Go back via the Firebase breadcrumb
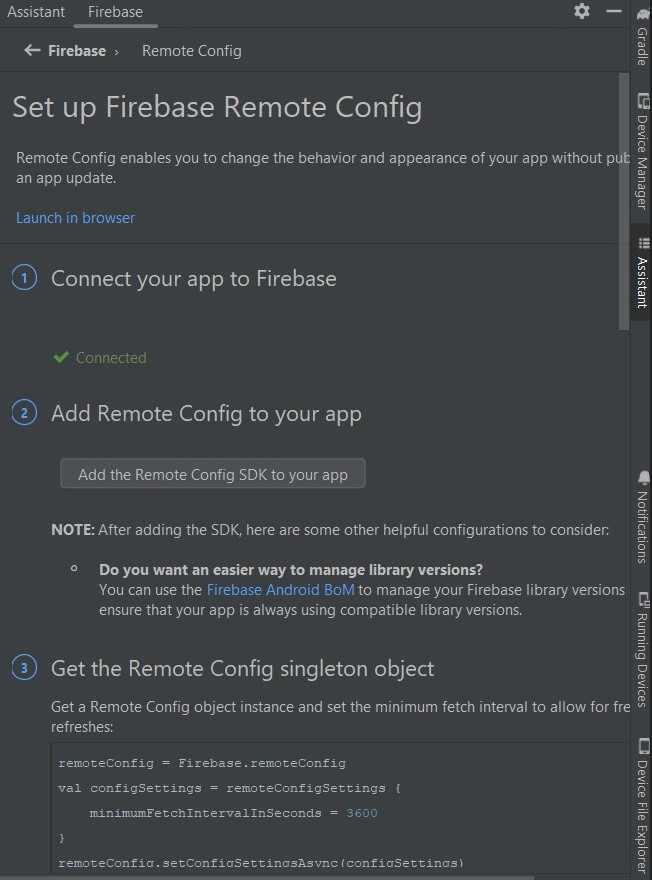 (x=77, y=50)
